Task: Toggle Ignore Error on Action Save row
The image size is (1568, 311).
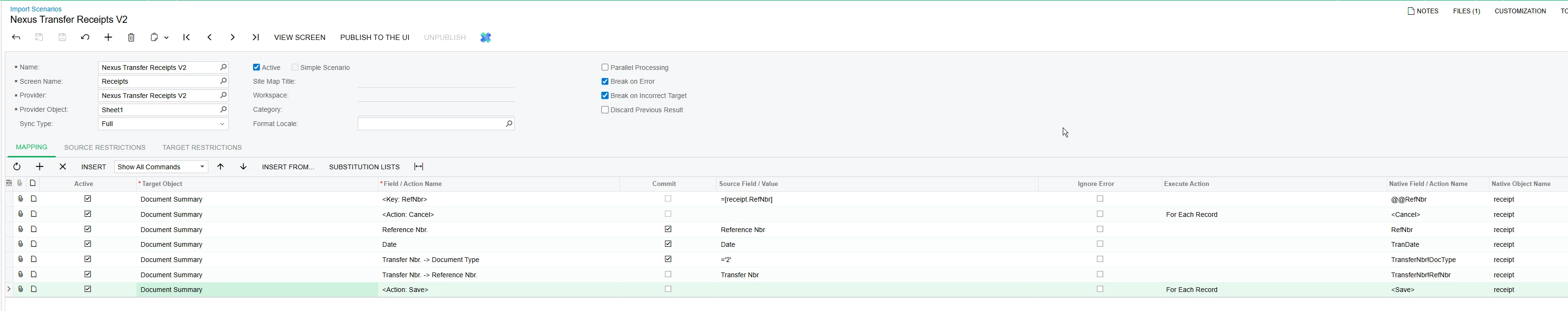Action: pos(1100,289)
